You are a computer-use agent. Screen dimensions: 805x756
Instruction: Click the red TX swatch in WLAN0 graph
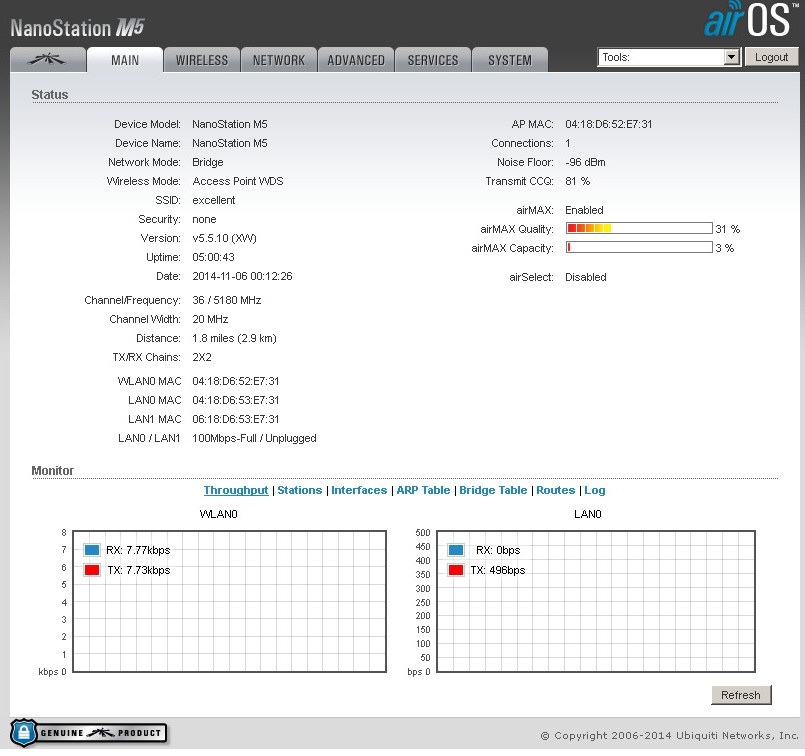click(92, 570)
